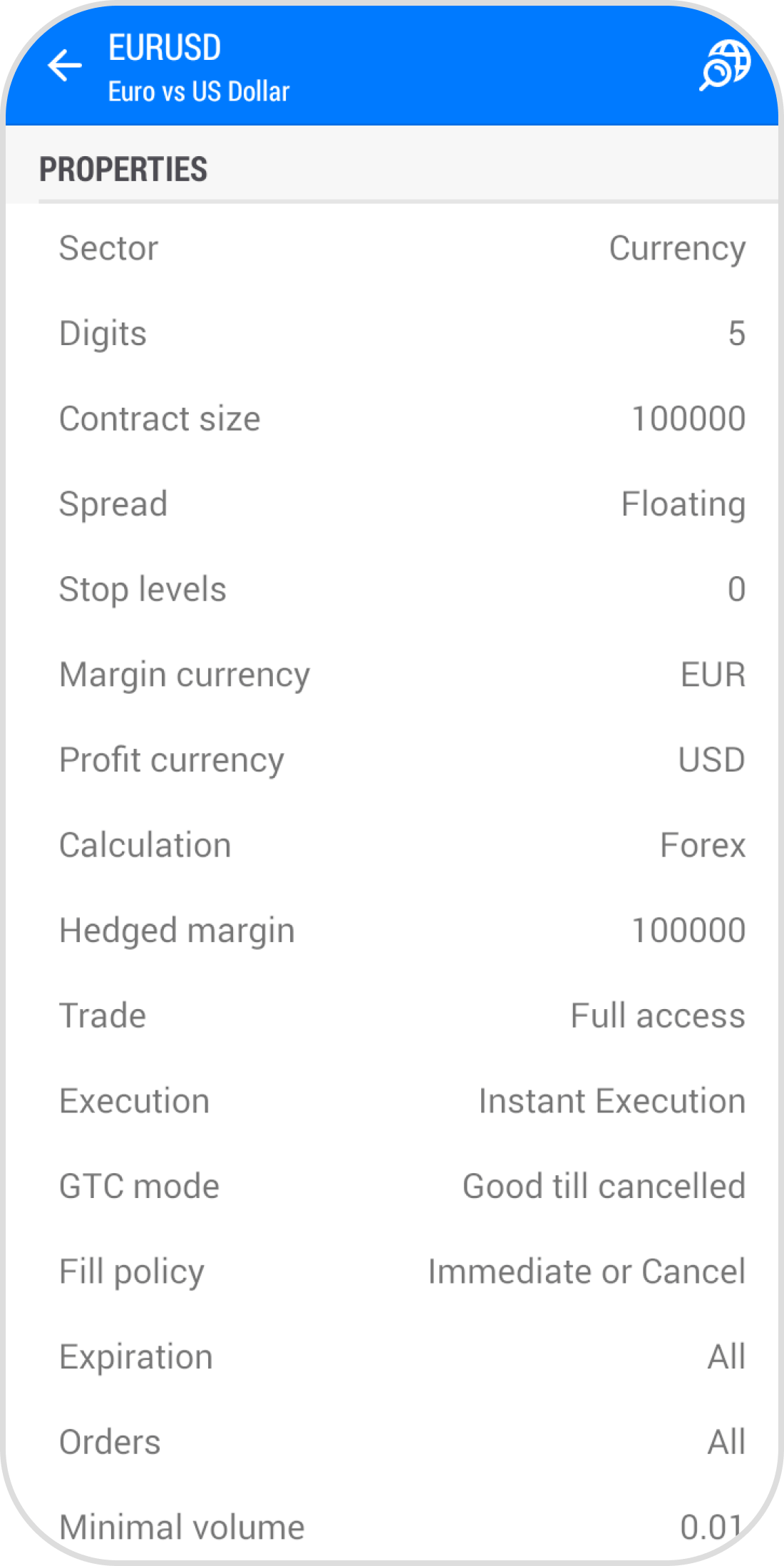The width and height of the screenshot is (784, 1566).
Task: Tap the Trade Full access row
Action: tap(392, 1015)
